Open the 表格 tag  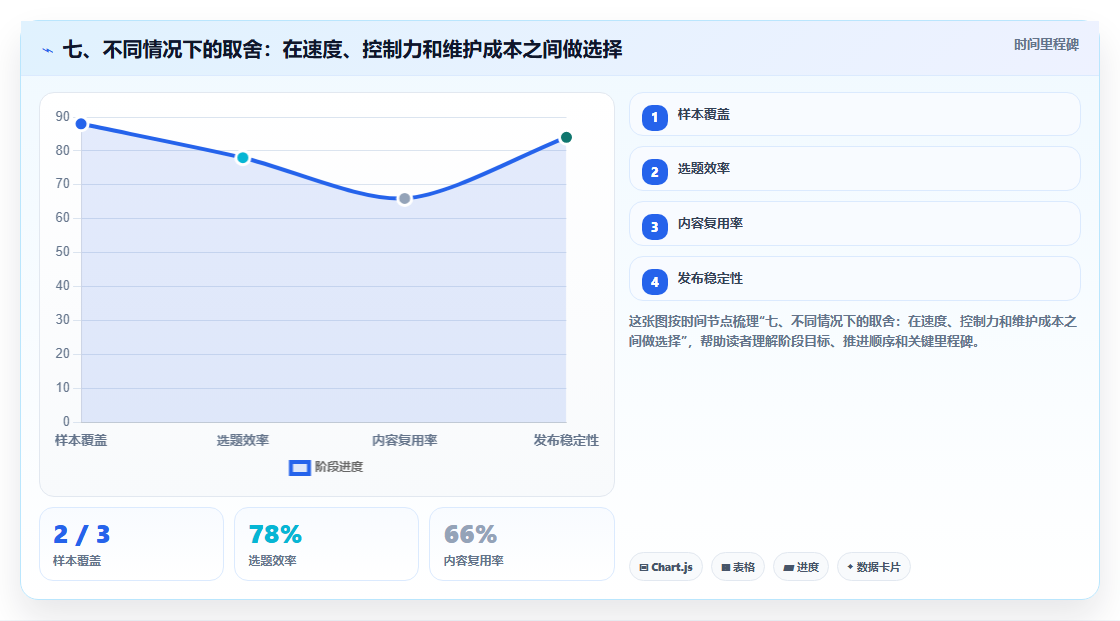pyautogui.click(x=738, y=567)
